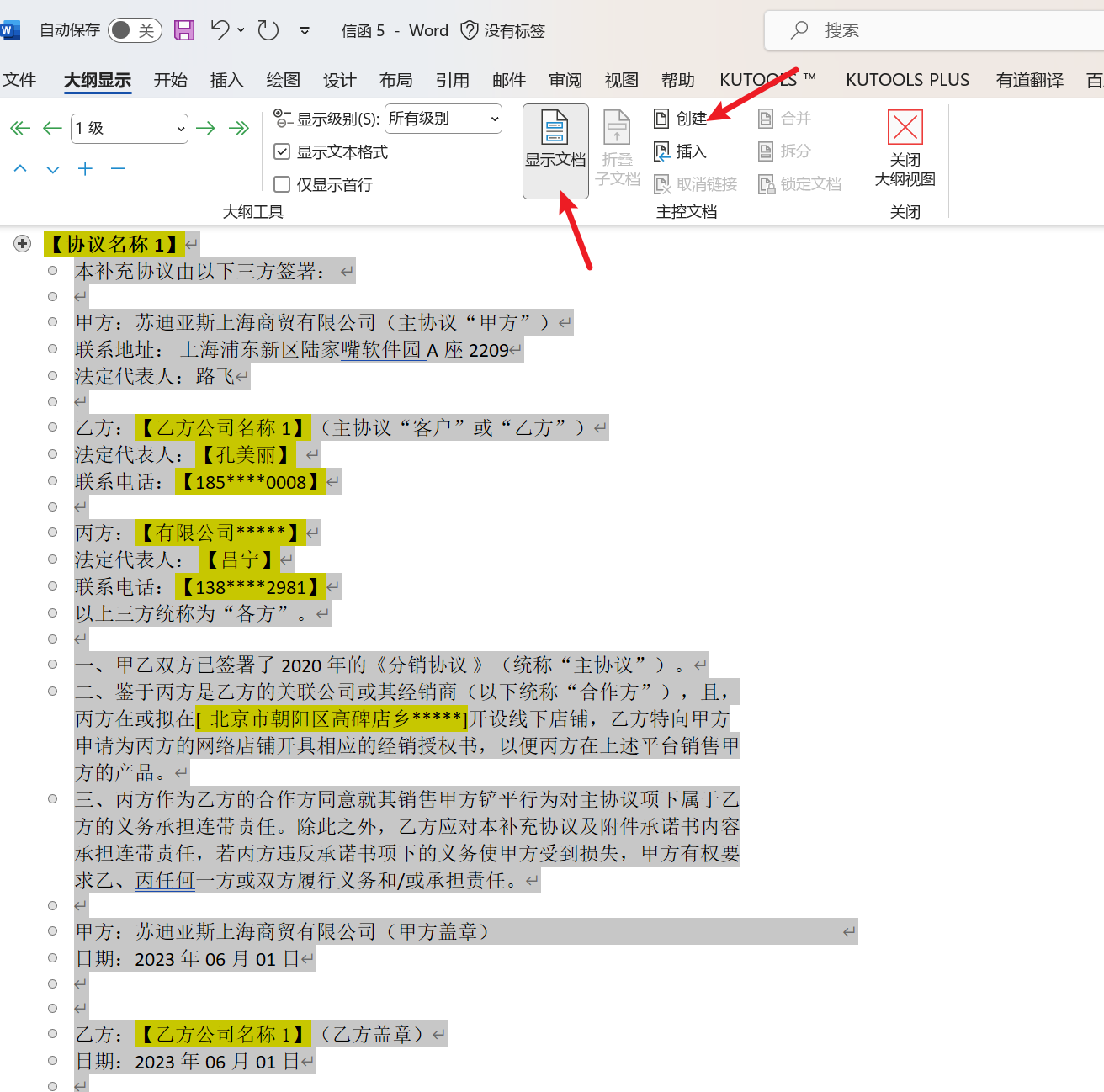
Task: Click the 创建 subdocument button
Action: (681, 119)
